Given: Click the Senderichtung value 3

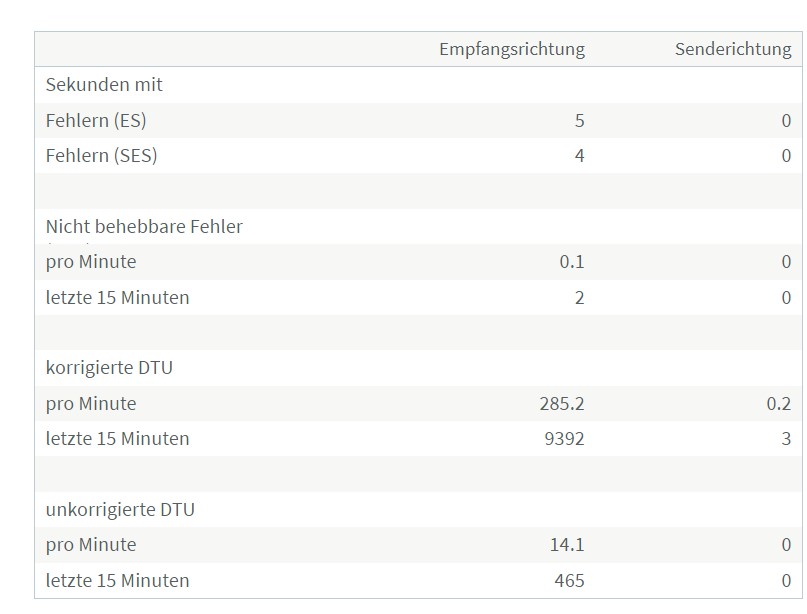Looking at the screenshot, I should pyautogui.click(x=786, y=439).
